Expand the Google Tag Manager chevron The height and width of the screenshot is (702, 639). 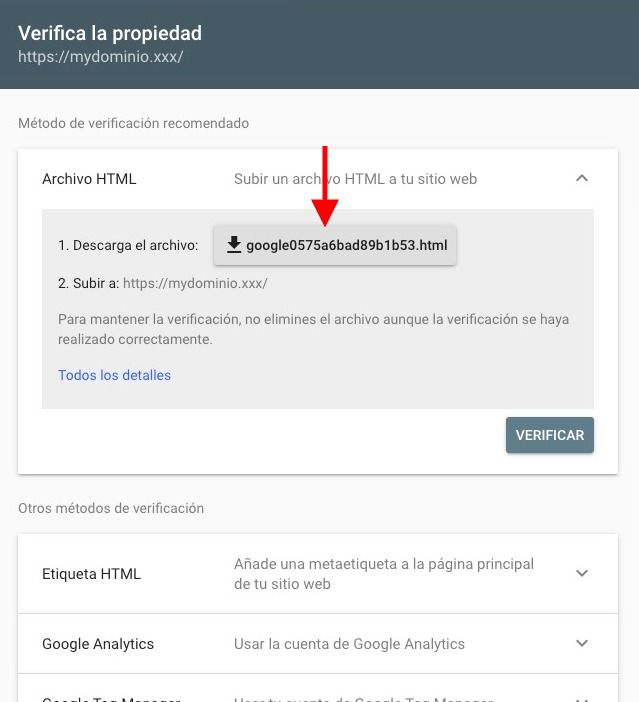(x=582, y=699)
